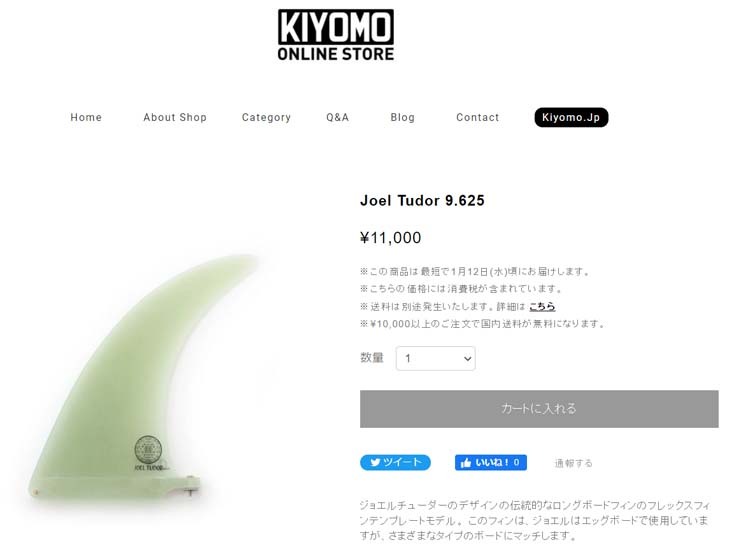
Task: Click the 通報する report link
Action: click(574, 463)
